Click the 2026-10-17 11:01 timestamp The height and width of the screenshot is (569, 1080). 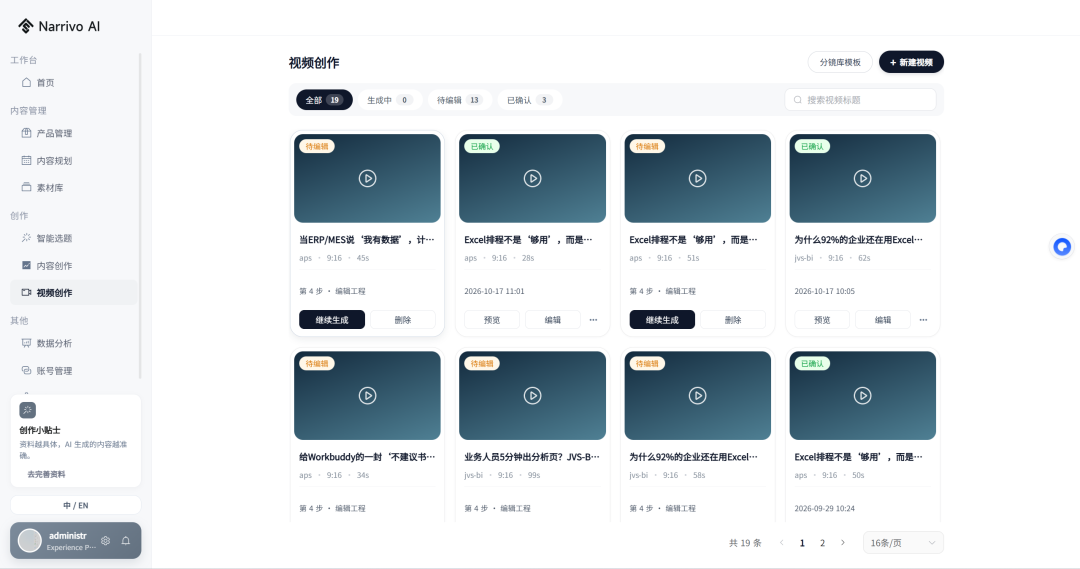point(495,291)
